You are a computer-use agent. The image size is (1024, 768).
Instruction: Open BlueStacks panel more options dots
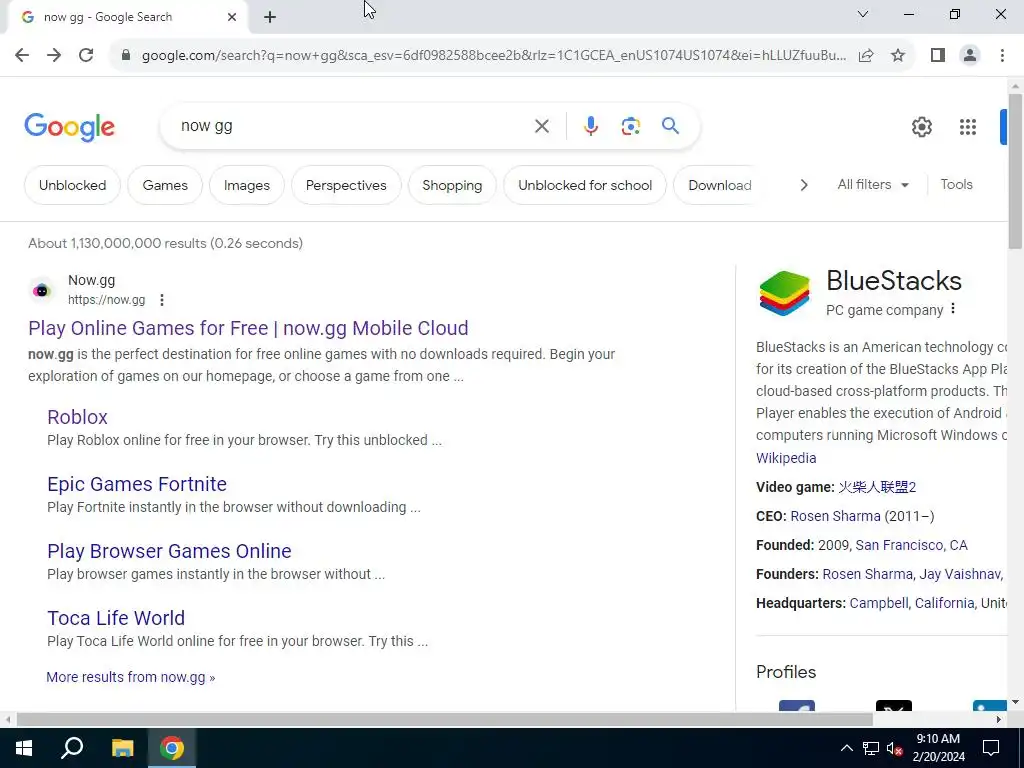click(953, 308)
